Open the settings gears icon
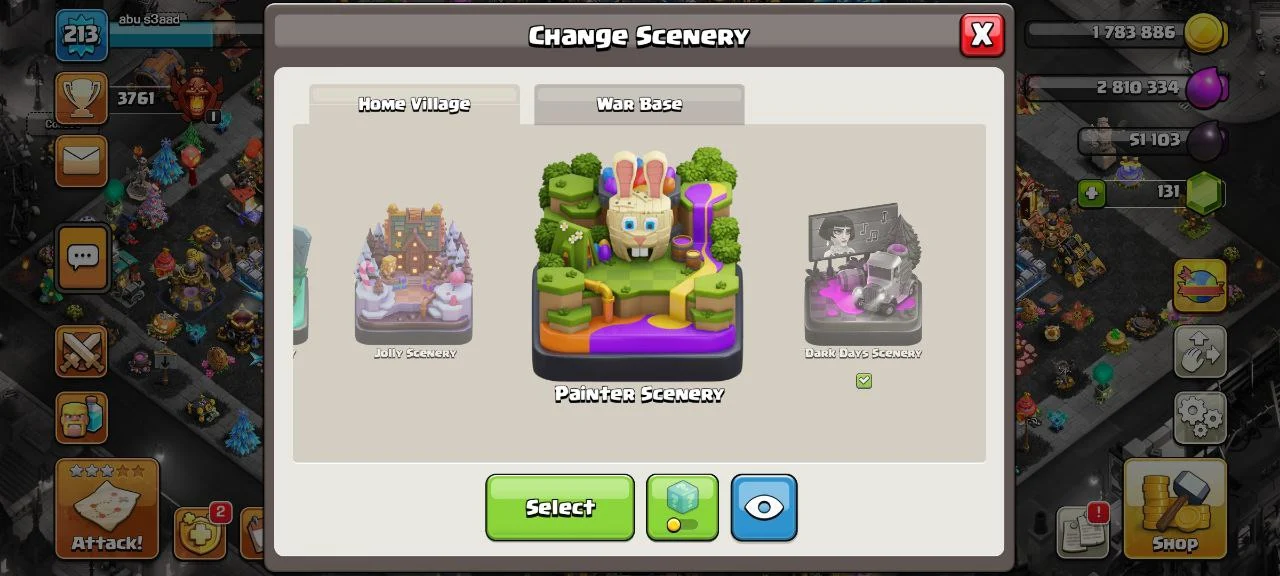 (1200, 417)
